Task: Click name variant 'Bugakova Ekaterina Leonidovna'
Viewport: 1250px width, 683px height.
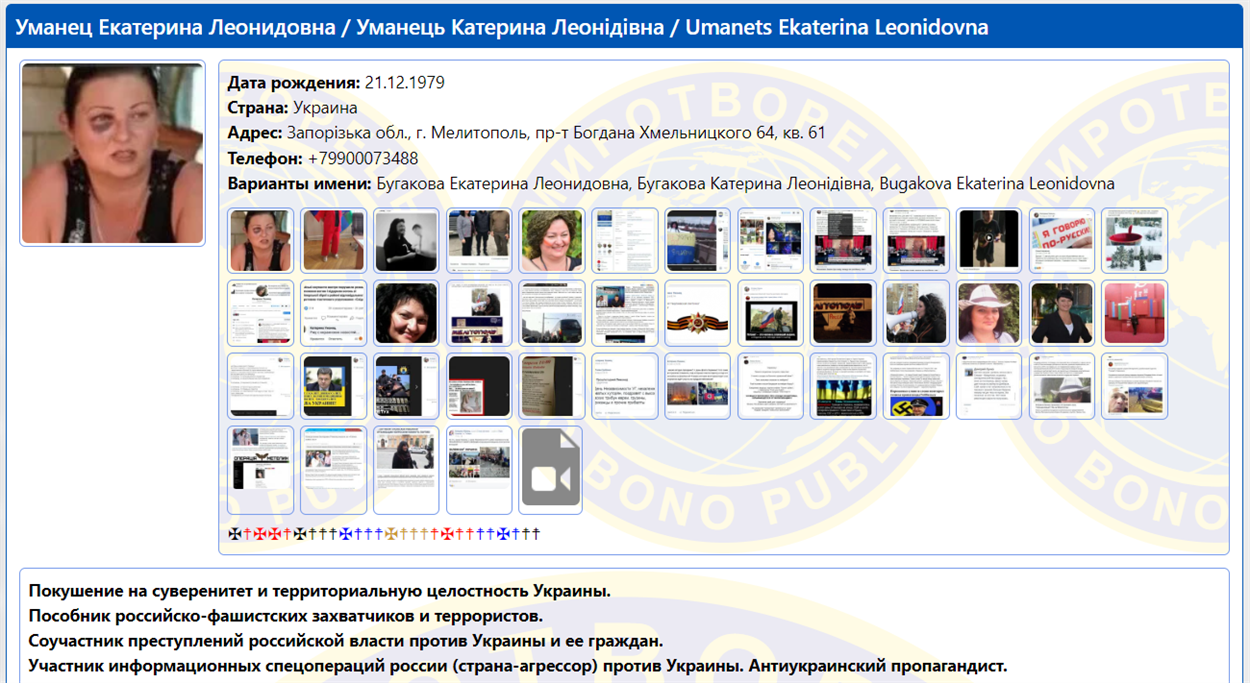Action: (998, 184)
